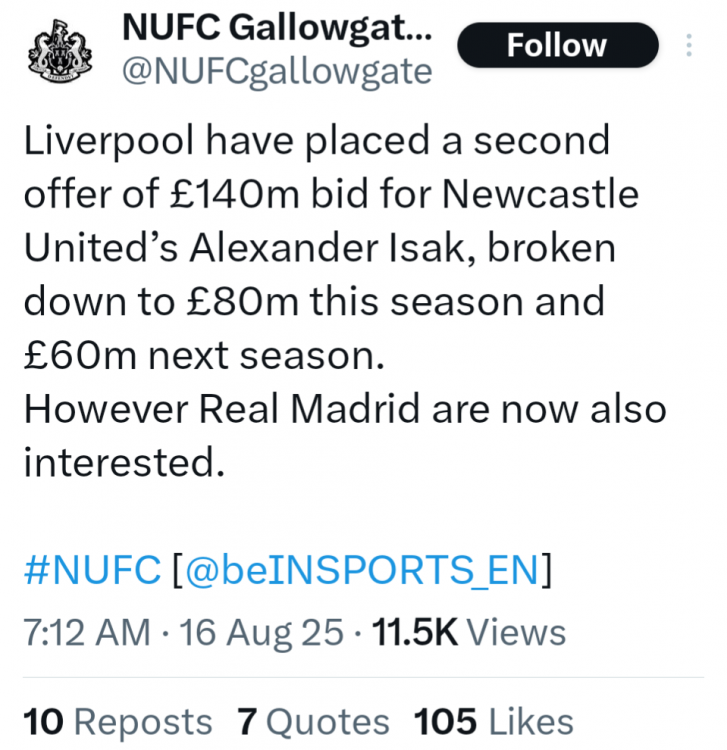The width and height of the screenshot is (727, 750).
Task: Open the #NUFC hashtag
Action: (x=91, y=571)
